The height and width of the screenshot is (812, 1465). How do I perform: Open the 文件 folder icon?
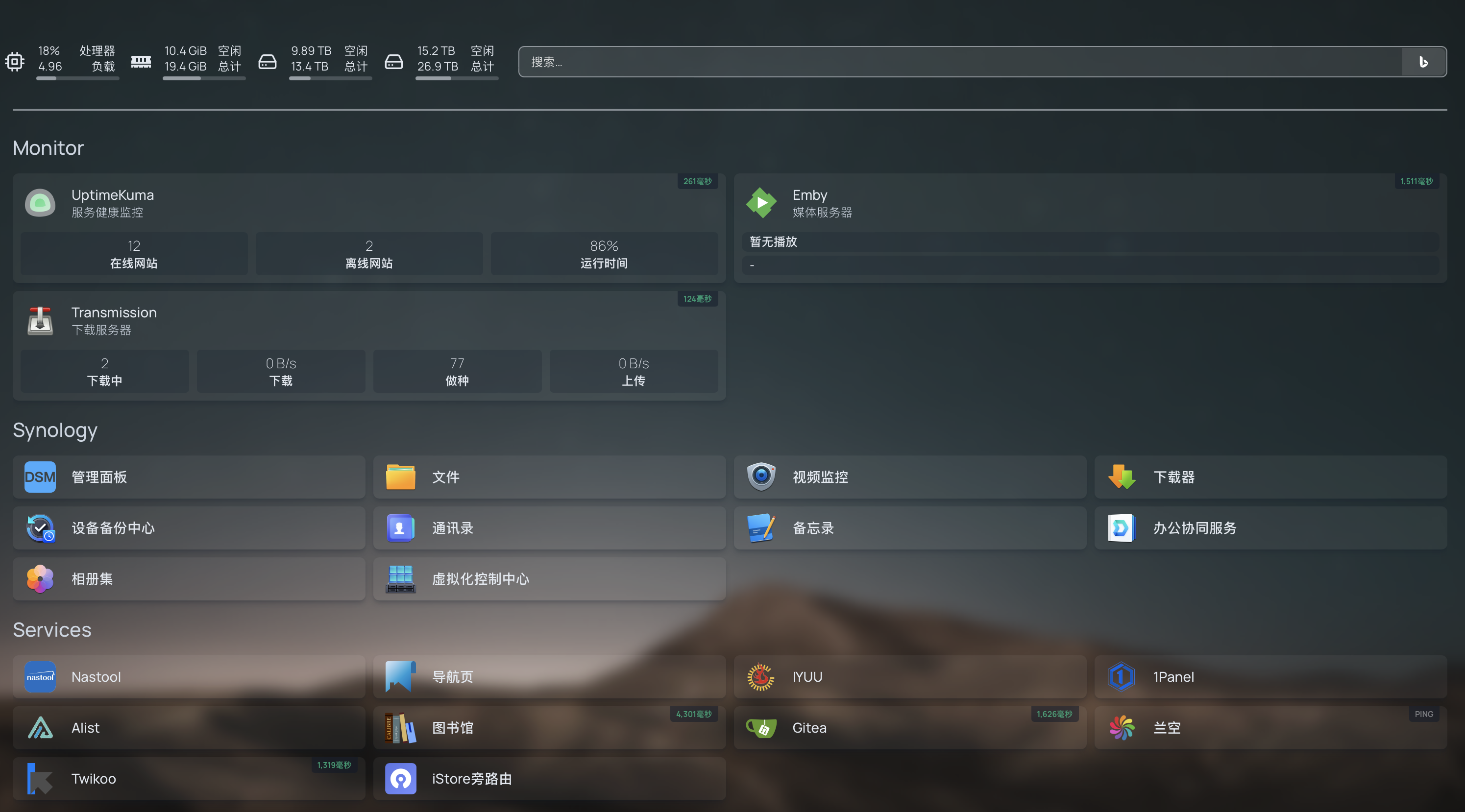400,477
